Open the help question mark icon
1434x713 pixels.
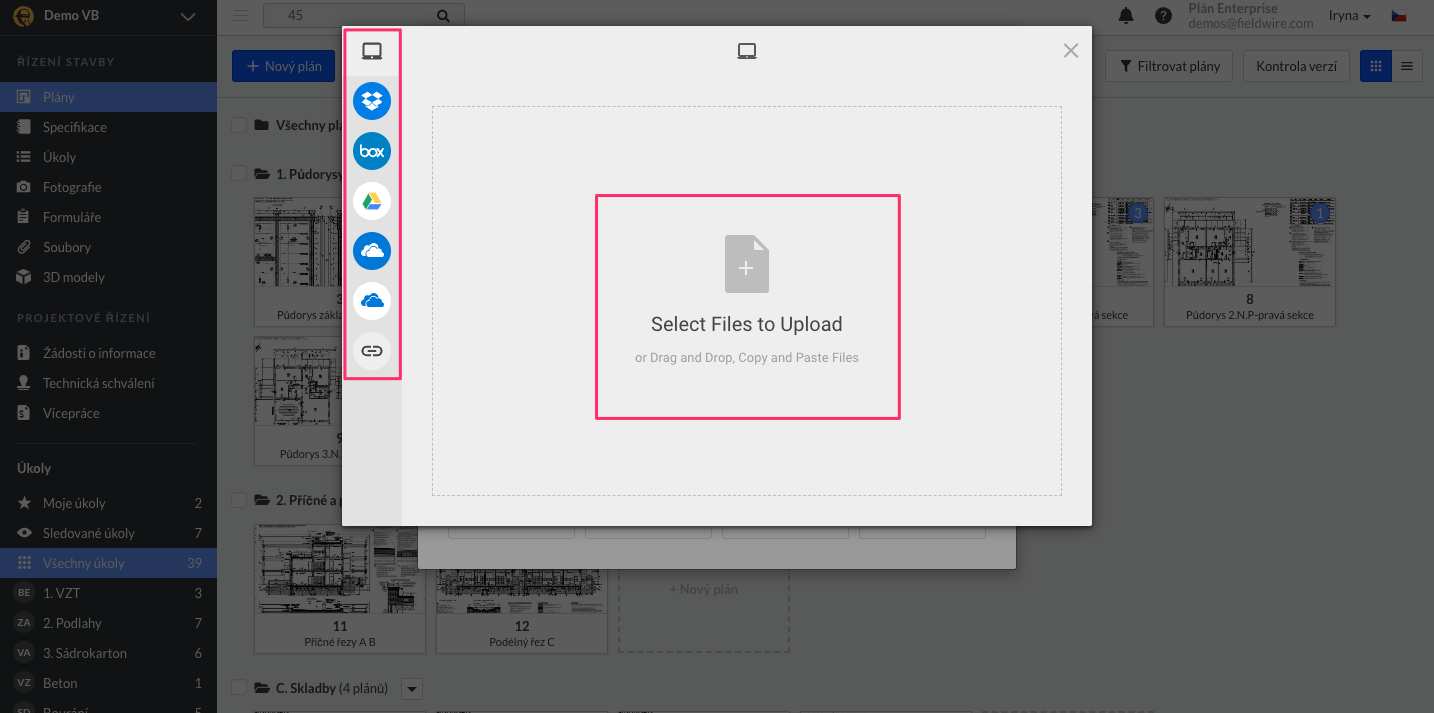pyautogui.click(x=1163, y=16)
